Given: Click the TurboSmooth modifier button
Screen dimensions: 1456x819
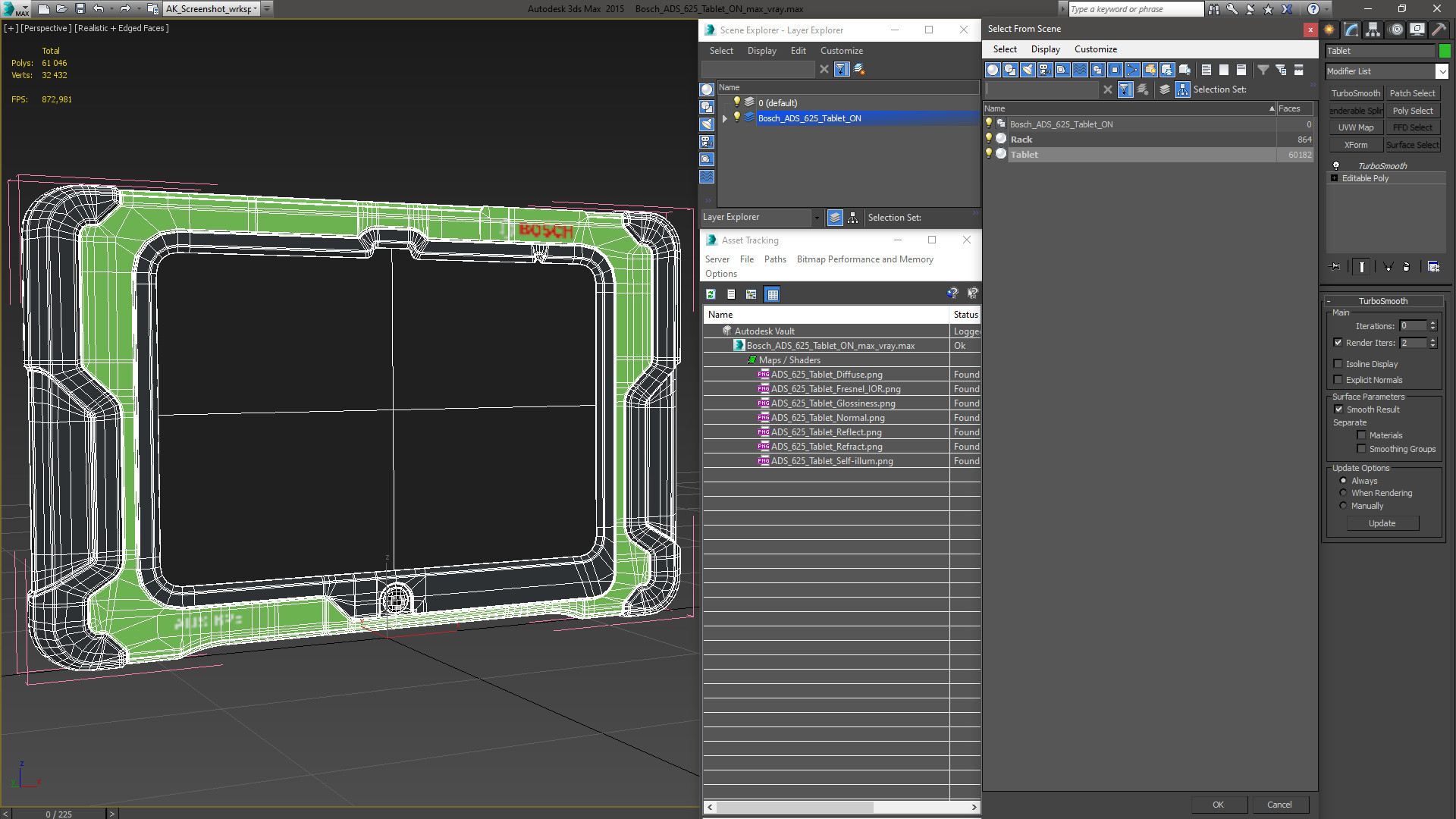Looking at the screenshot, I should (x=1356, y=93).
